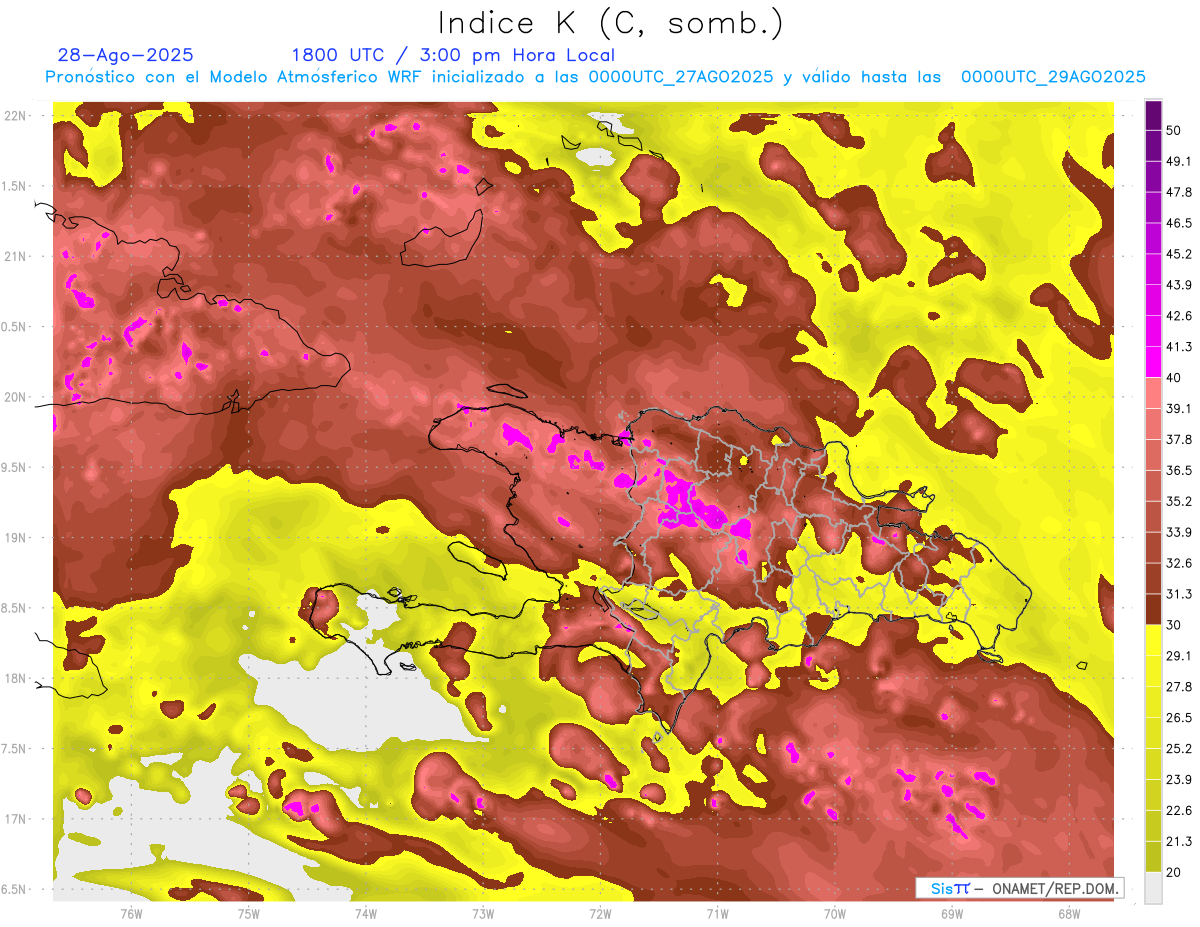
Task: Click the 17N latitude label
Action: tap(15, 819)
